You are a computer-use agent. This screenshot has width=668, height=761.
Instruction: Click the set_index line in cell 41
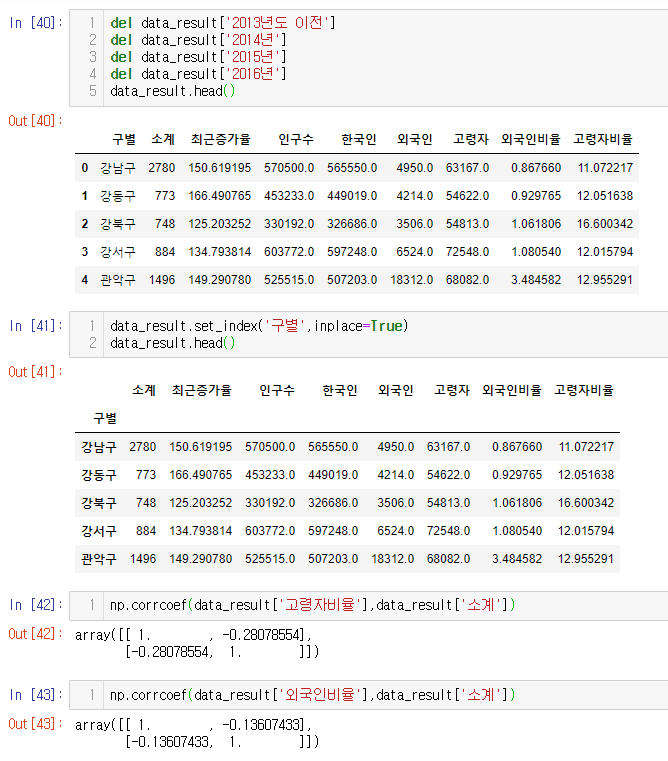(259, 326)
